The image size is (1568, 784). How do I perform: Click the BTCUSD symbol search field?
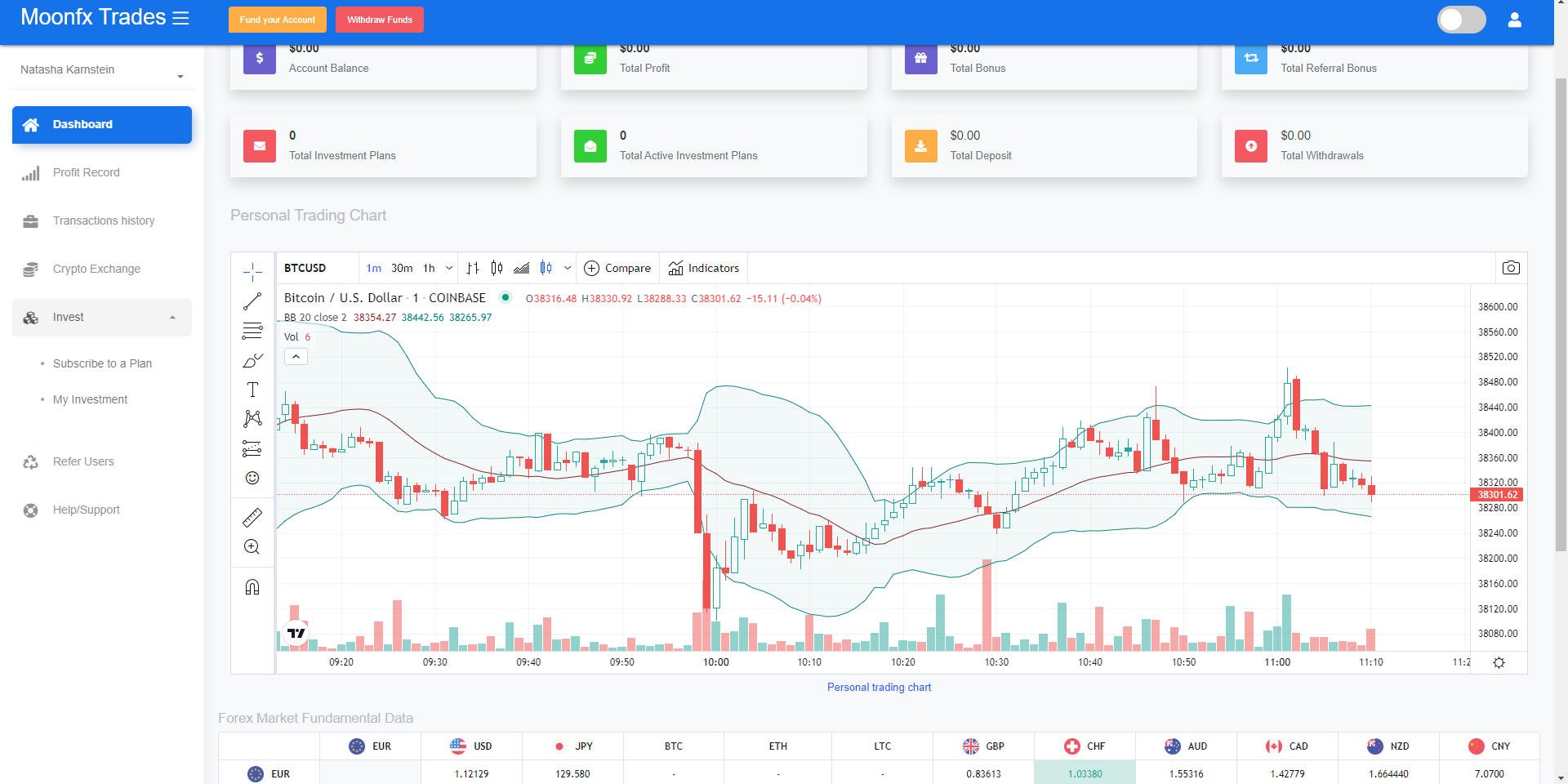[318, 268]
